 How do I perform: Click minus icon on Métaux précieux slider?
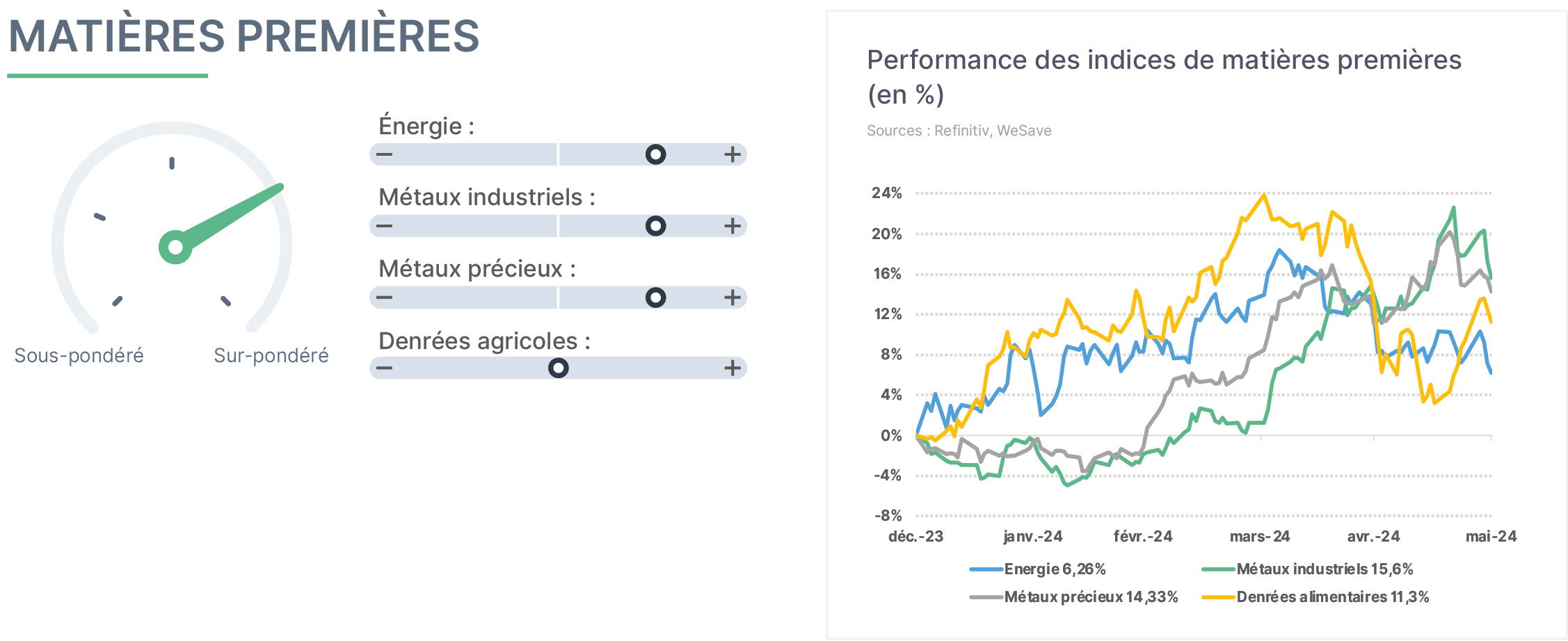click(385, 298)
